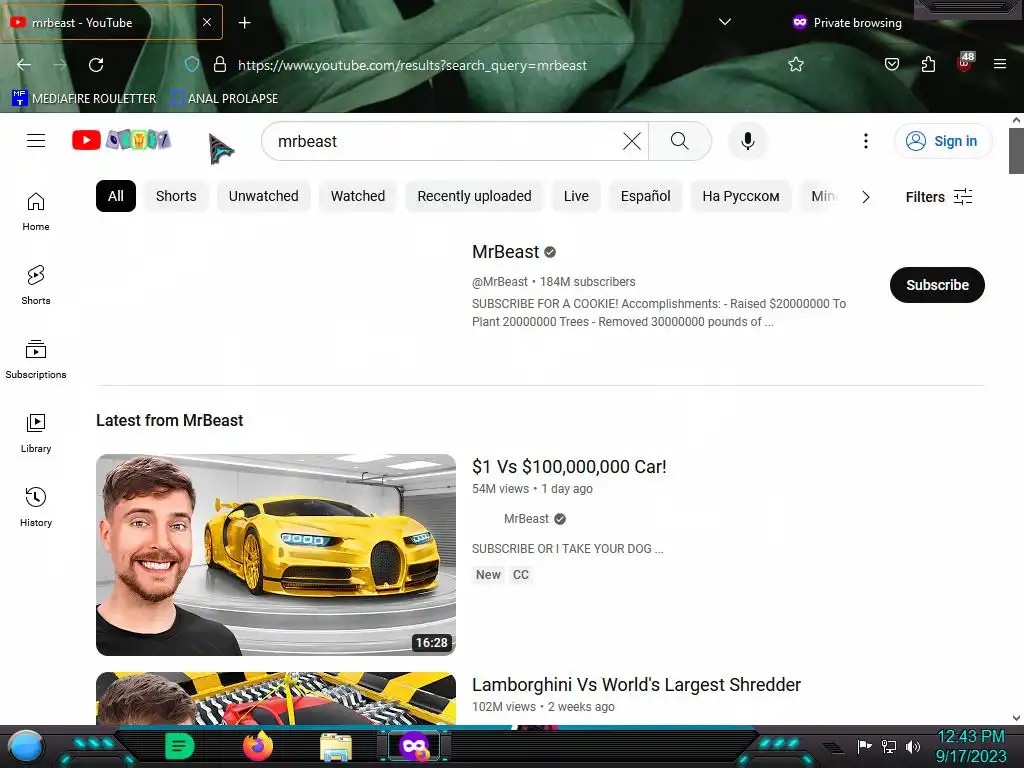Viewport: 1024px width, 768px height.
Task: Go back with browser back arrow
Action: coord(24,65)
